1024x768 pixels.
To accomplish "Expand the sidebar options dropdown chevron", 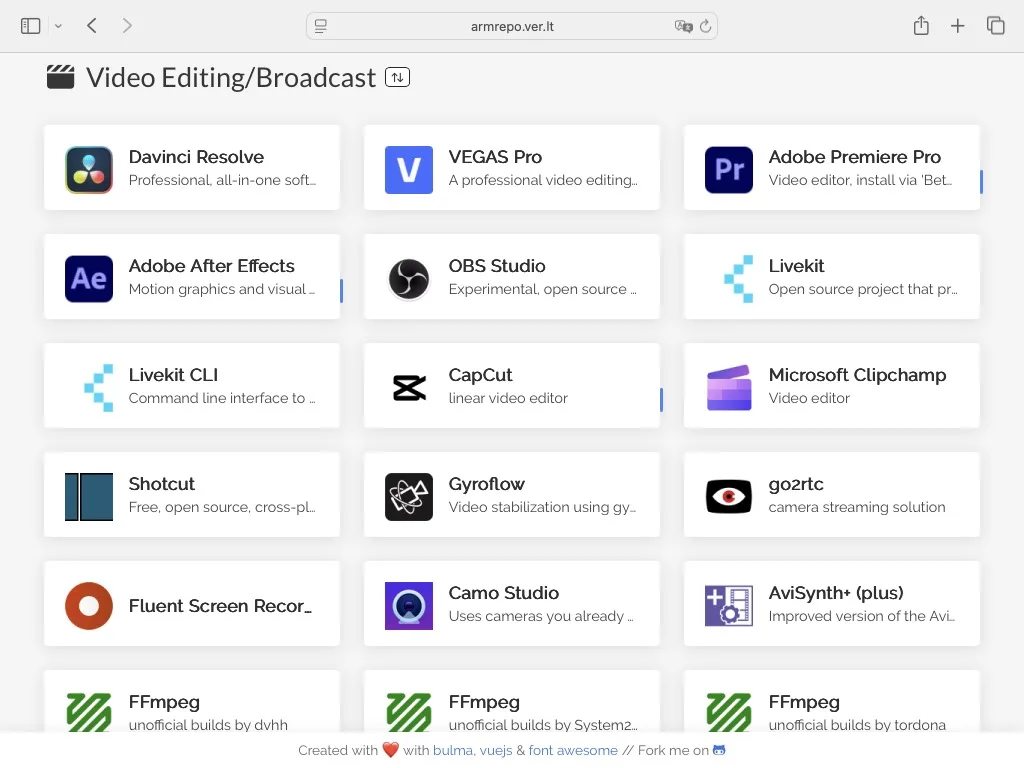I will [58, 26].
